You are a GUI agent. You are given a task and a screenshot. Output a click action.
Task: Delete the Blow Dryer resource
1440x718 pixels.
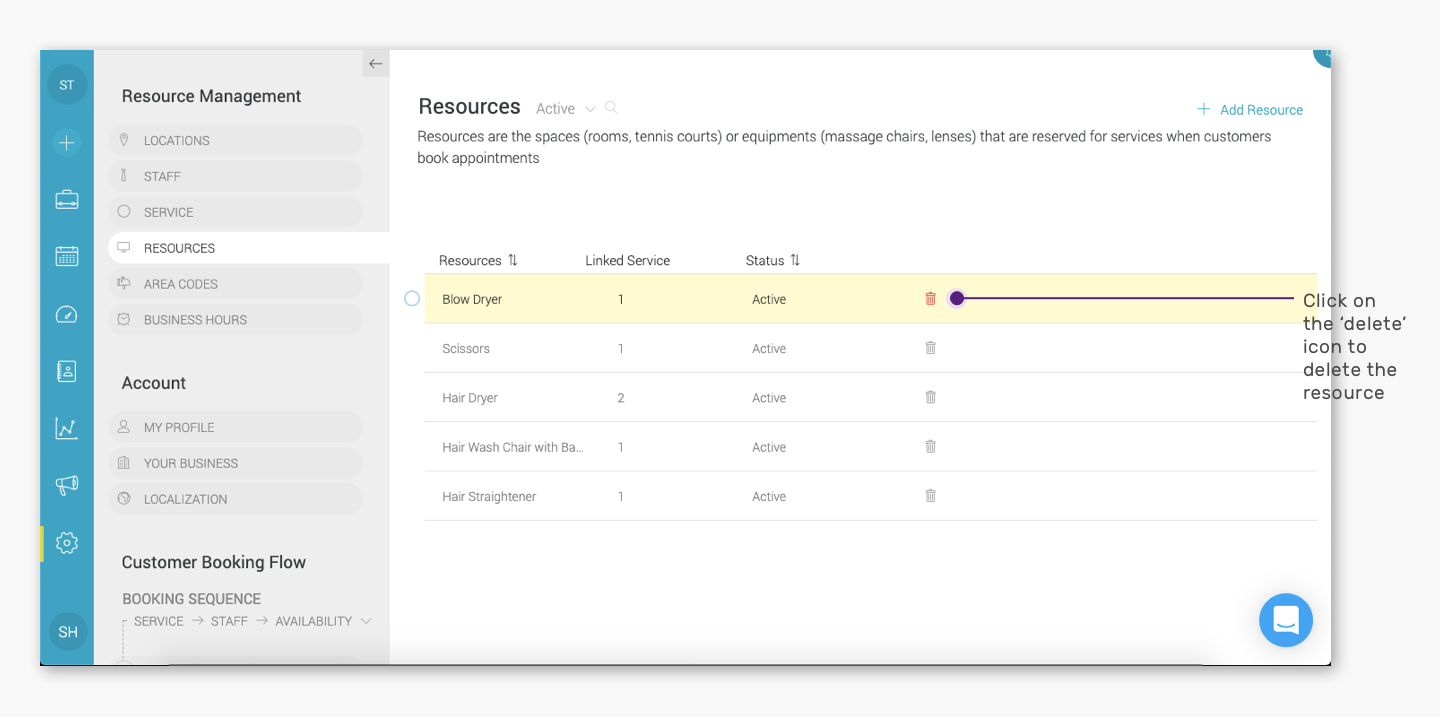[x=930, y=298]
